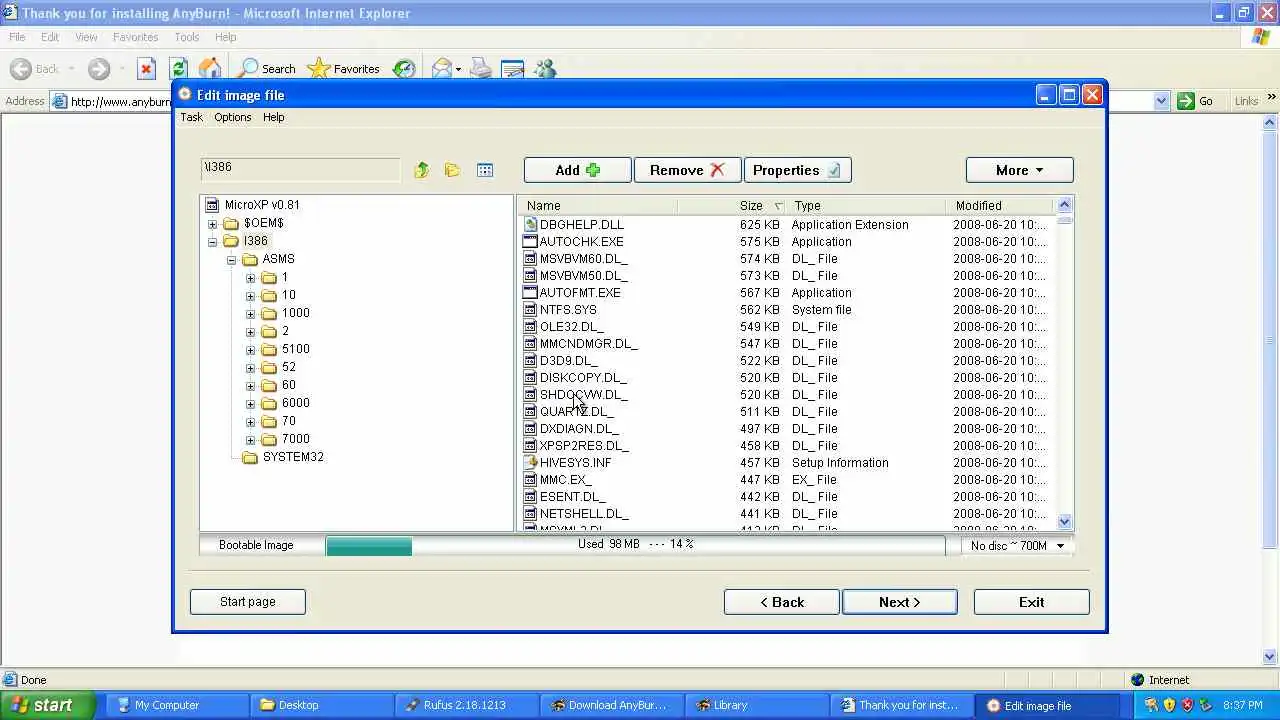Click IE Messenger toolbar icon
Viewport: 1280px width, 720px height.
545,68
